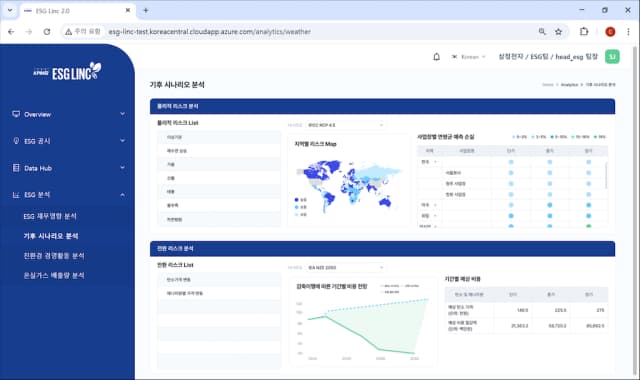Open the Korean language dropdown

point(469,57)
